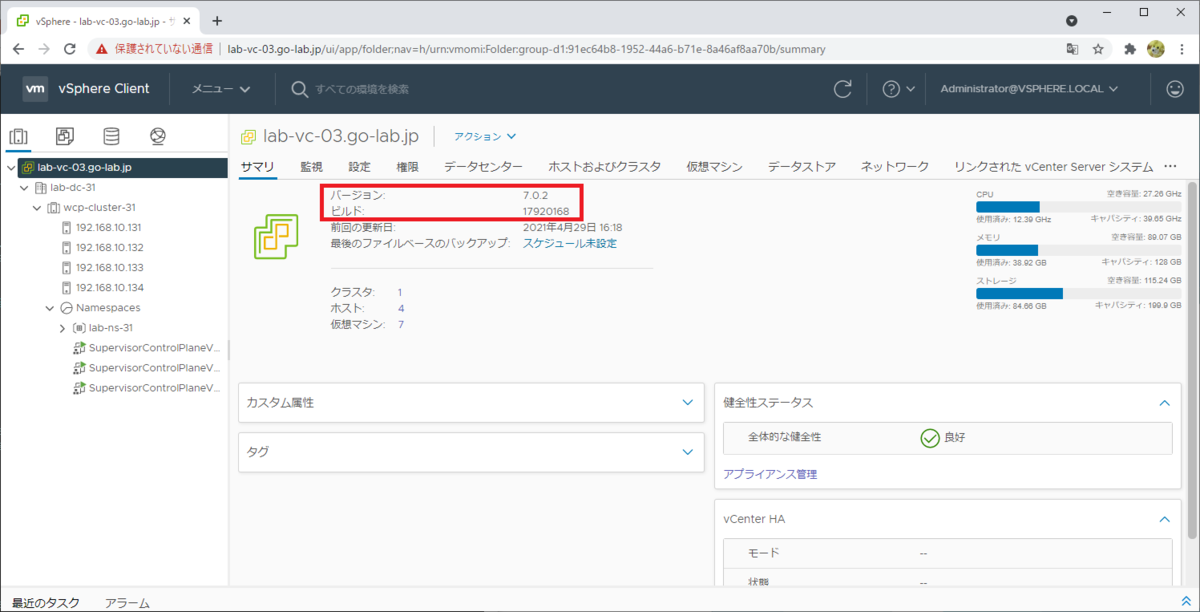Switch to the ネットワーク tab
The width and height of the screenshot is (1200, 612).
[895, 167]
